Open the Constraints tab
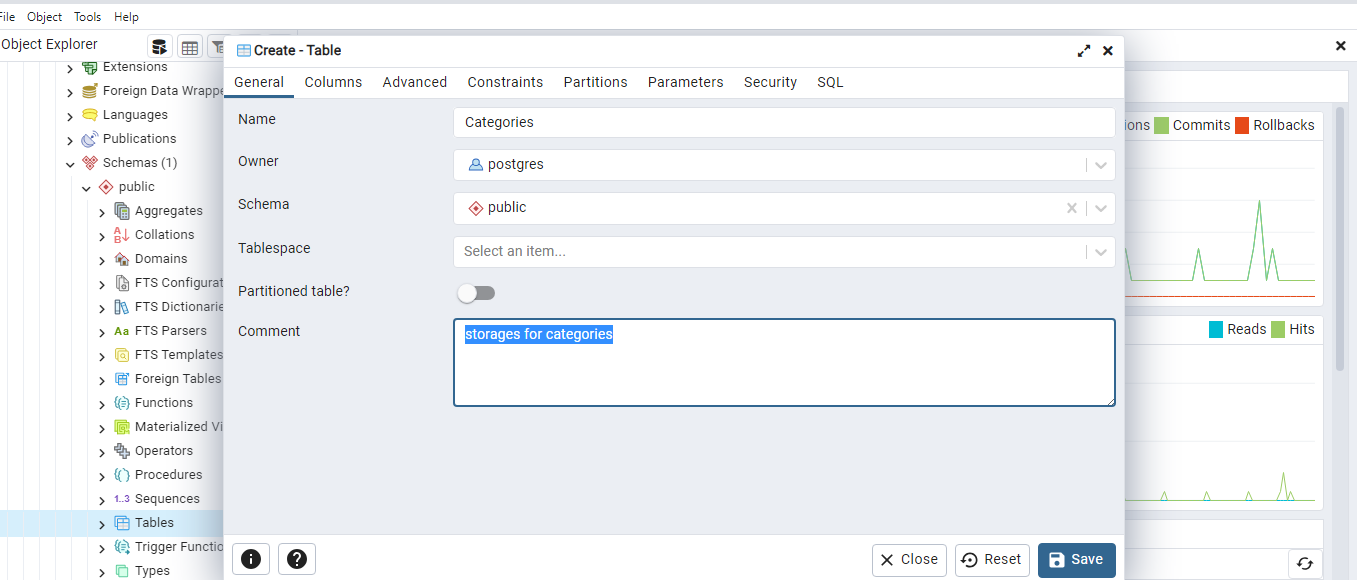 click(x=505, y=82)
